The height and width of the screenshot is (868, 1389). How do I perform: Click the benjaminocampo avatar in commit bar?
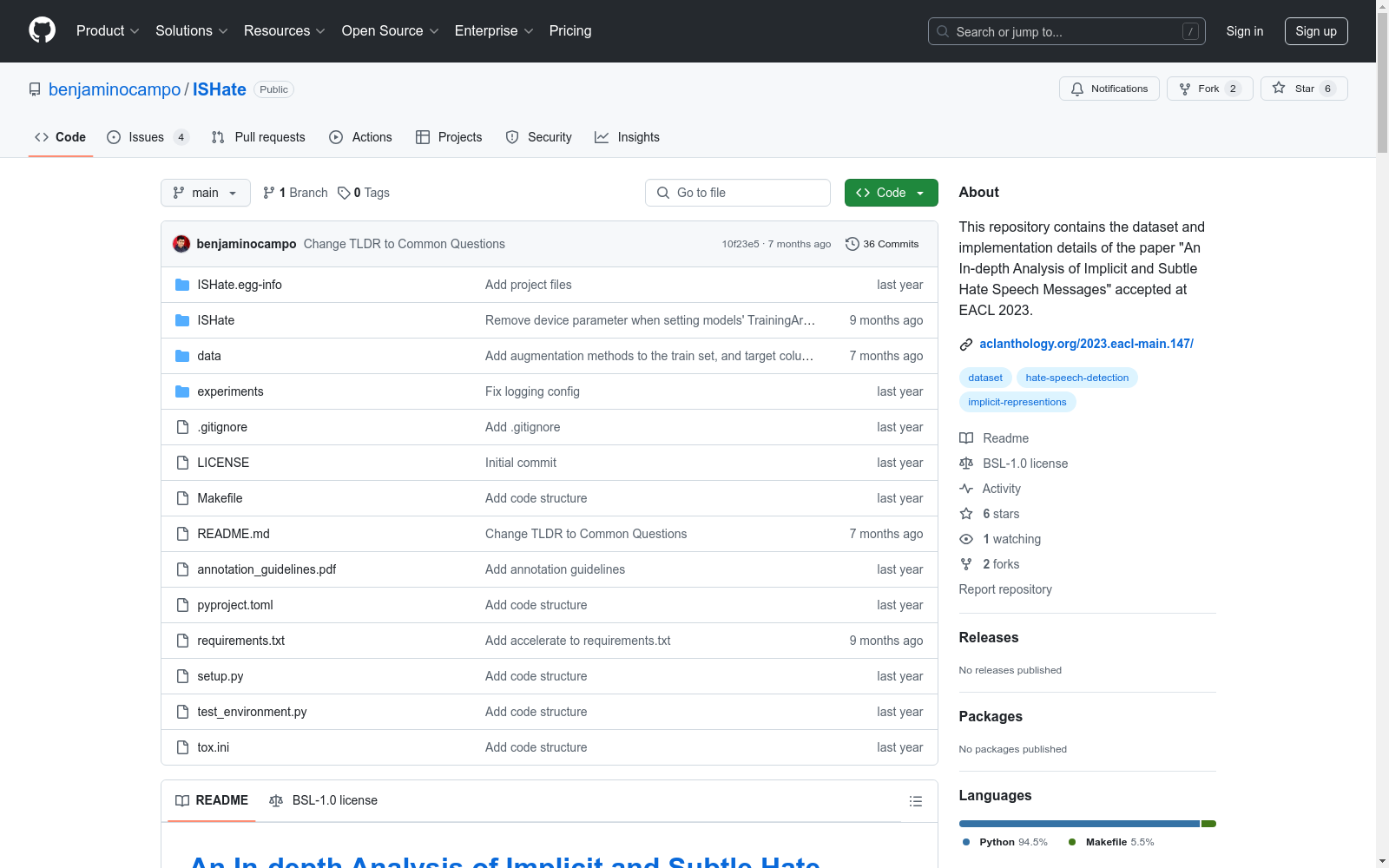click(181, 244)
